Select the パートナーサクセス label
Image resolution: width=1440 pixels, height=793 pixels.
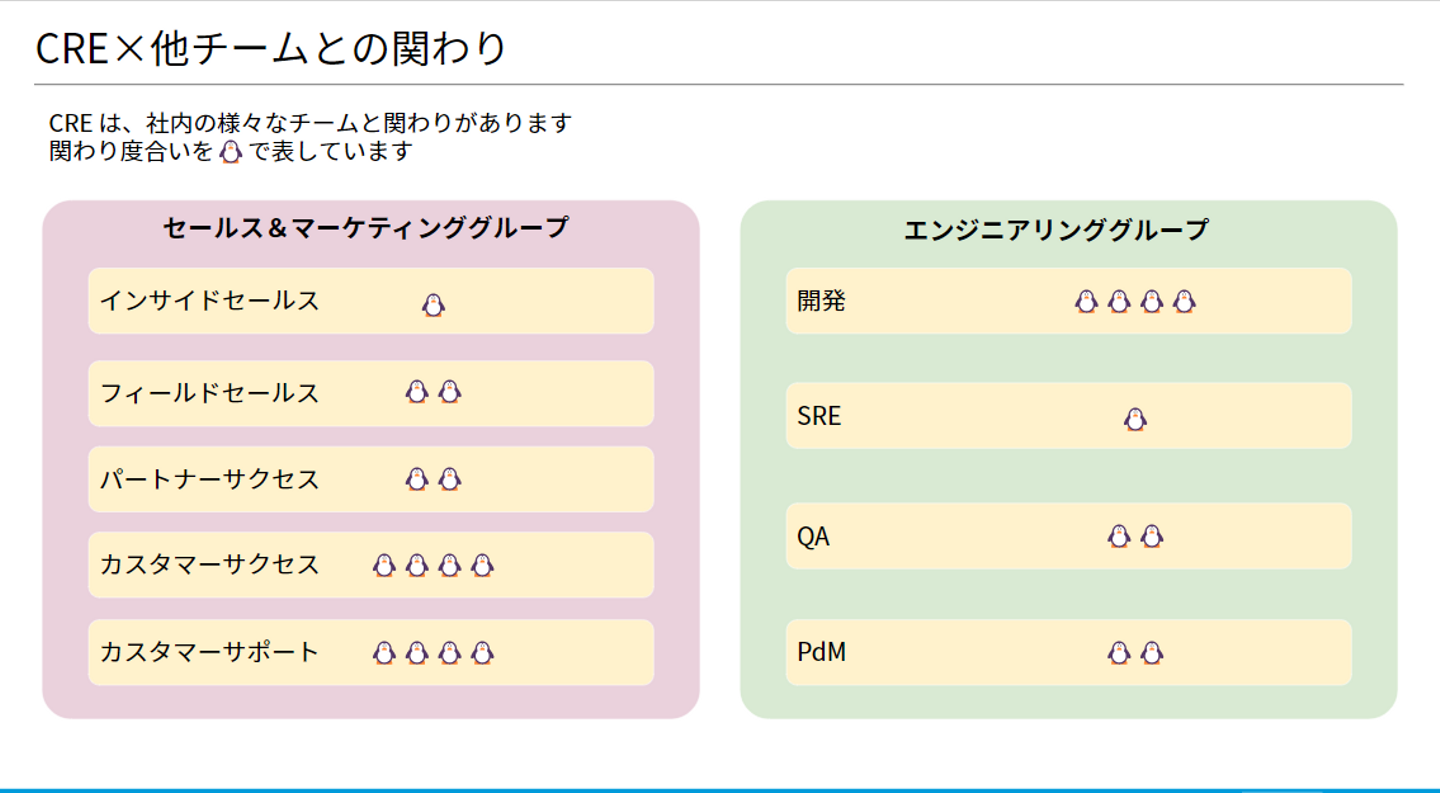point(209,479)
